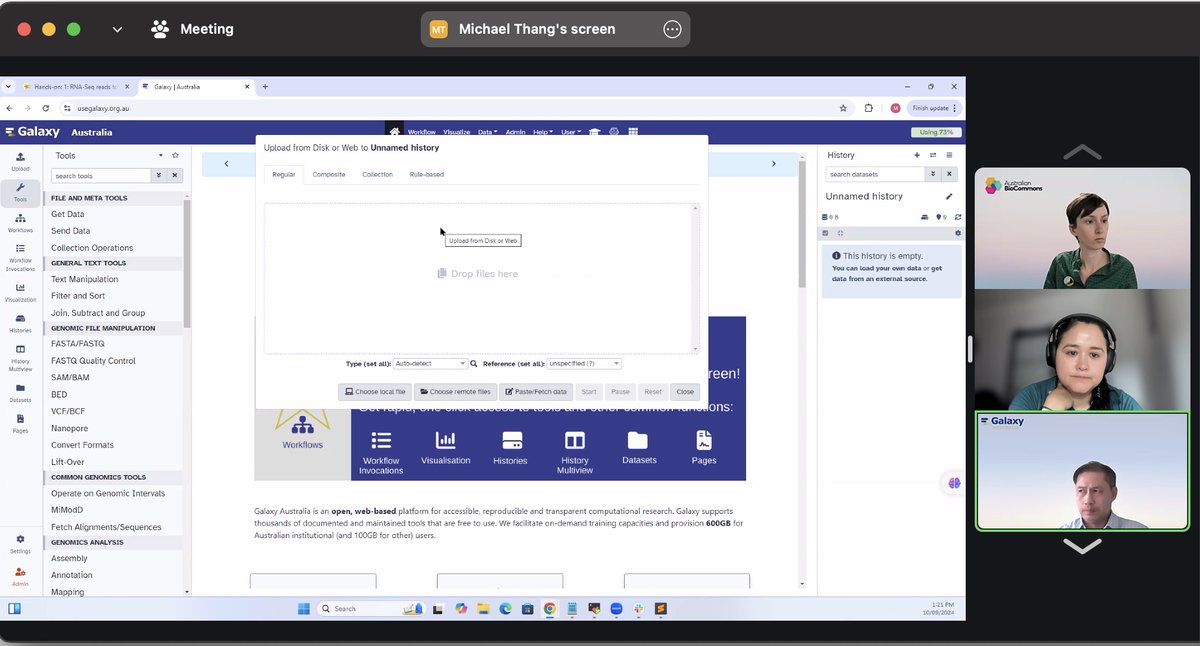Switch to the Composite upload tab
1200x646 pixels.
pyautogui.click(x=329, y=174)
